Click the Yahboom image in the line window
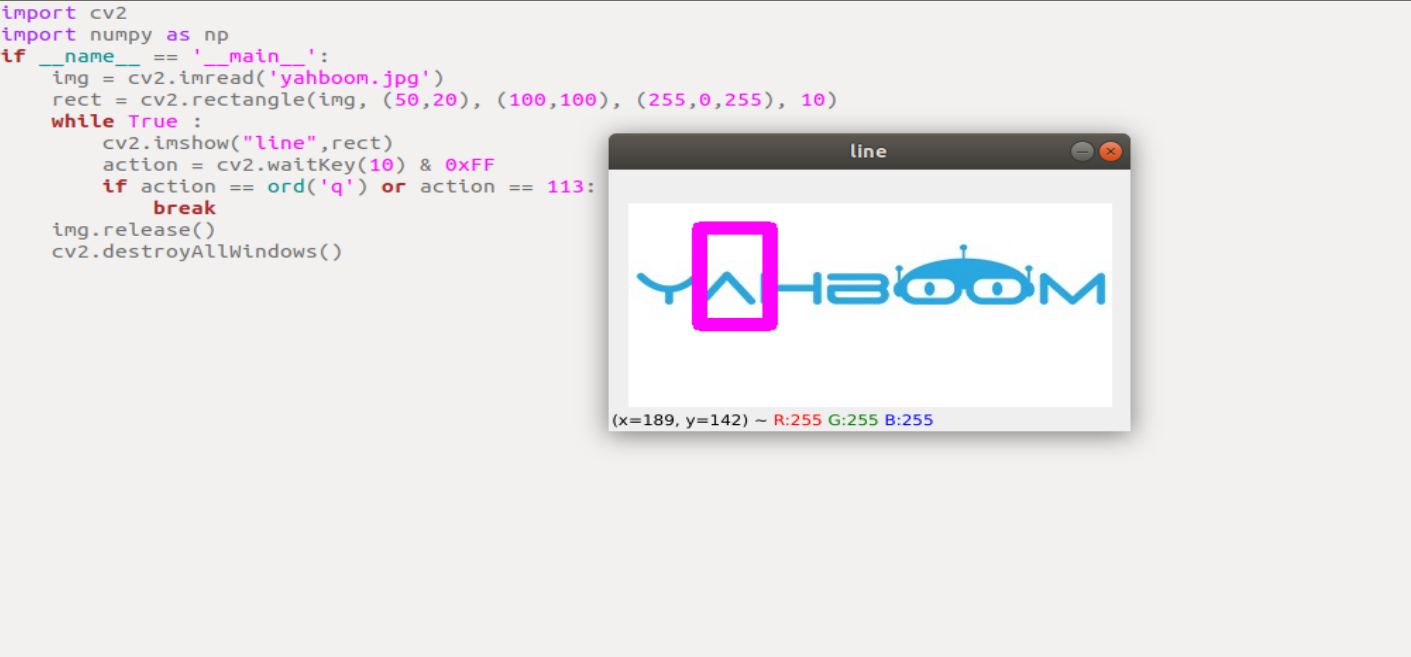 click(x=870, y=305)
